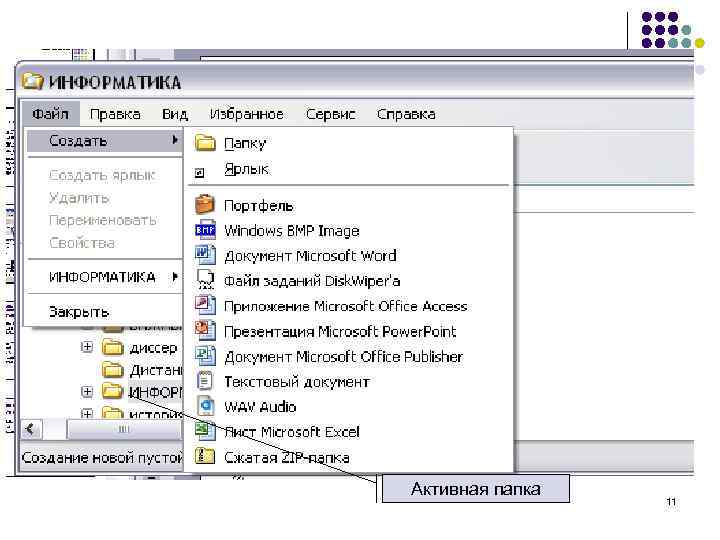
Task: Select the диссер folder in tree
Action: pos(153,348)
